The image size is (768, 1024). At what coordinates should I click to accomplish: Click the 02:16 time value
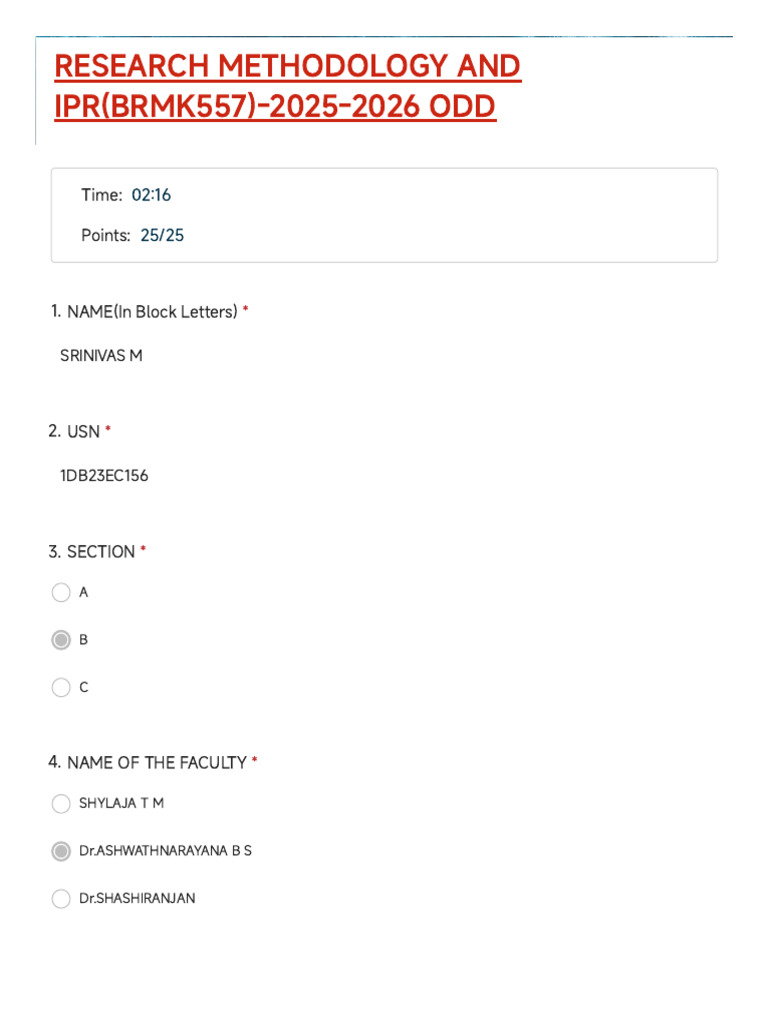click(151, 195)
